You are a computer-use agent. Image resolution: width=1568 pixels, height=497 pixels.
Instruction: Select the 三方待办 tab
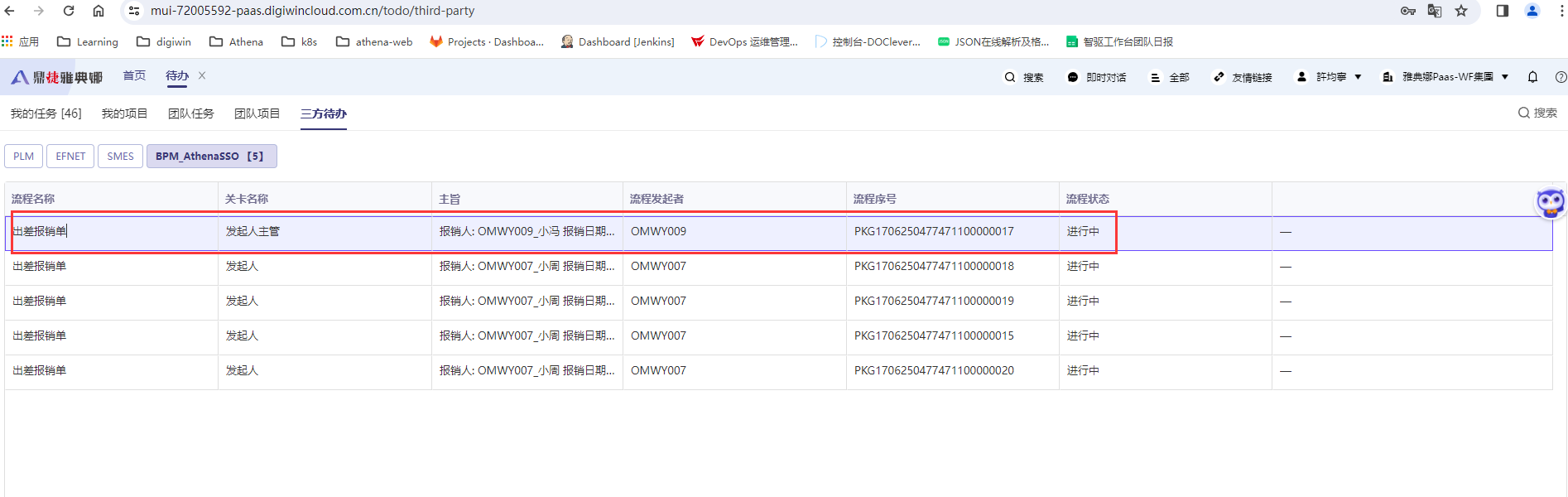tap(324, 113)
